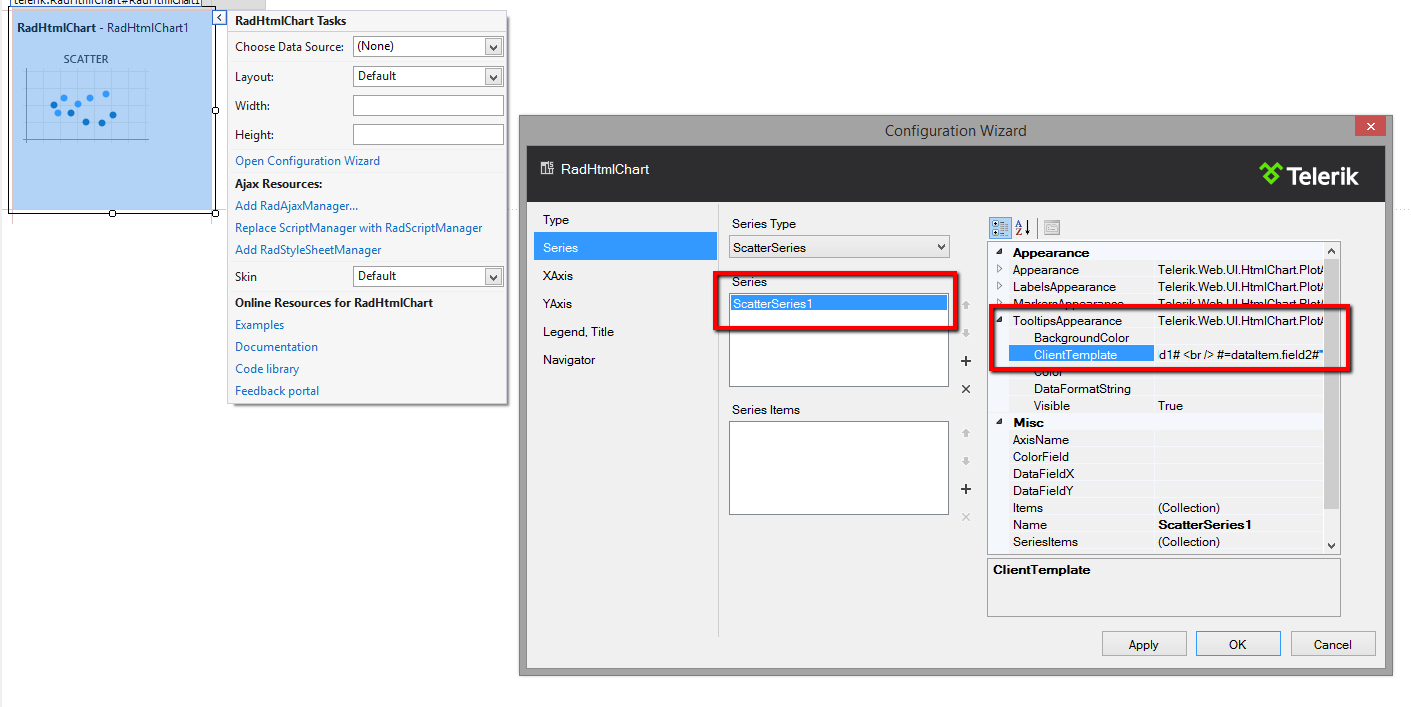Click the Height input field
Screen dimensions: 1411x707
point(428,135)
